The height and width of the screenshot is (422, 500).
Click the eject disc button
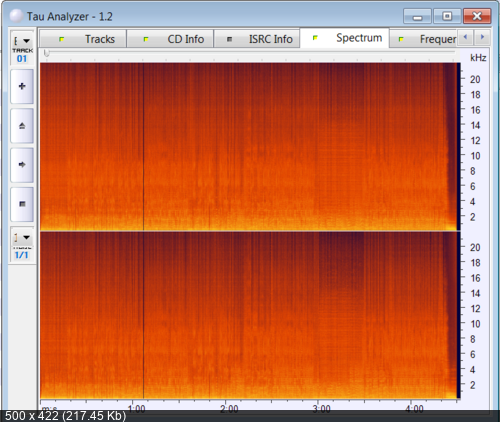click(22, 126)
